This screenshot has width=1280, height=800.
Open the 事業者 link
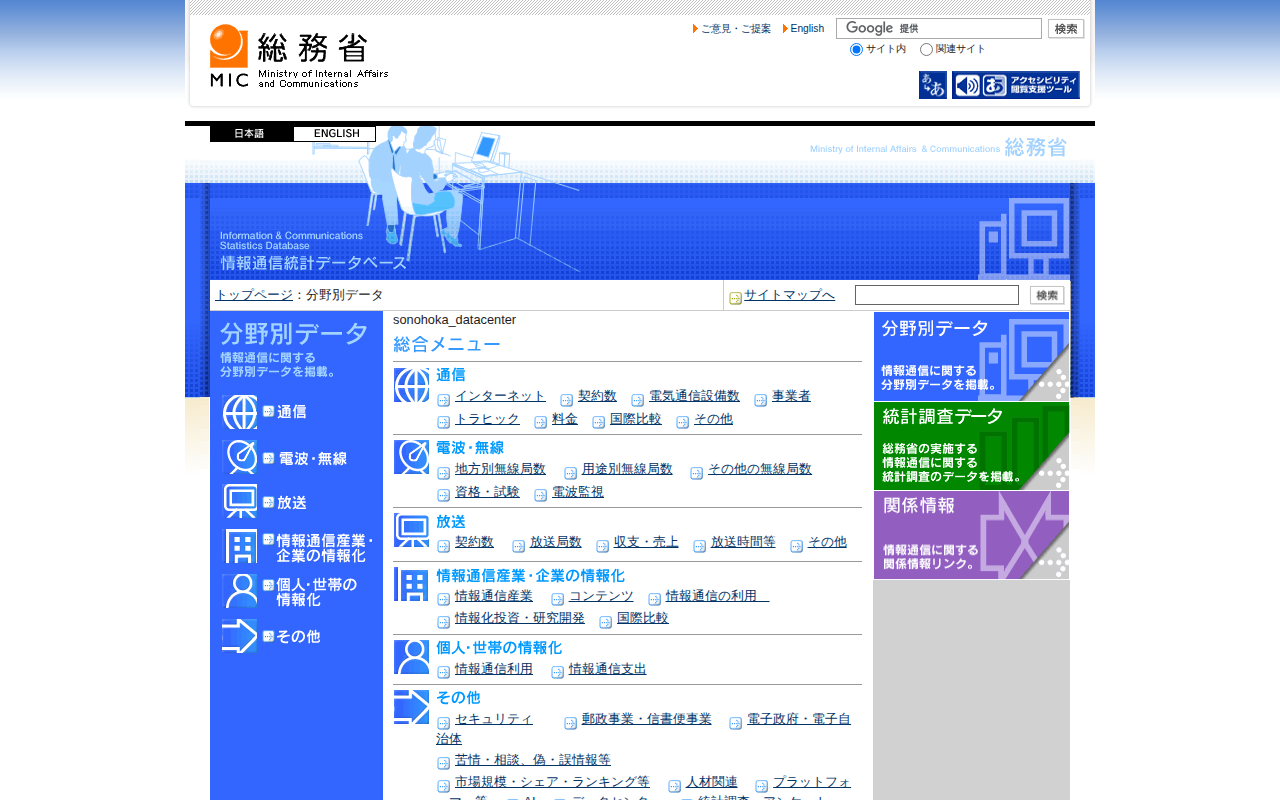[791, 396]
